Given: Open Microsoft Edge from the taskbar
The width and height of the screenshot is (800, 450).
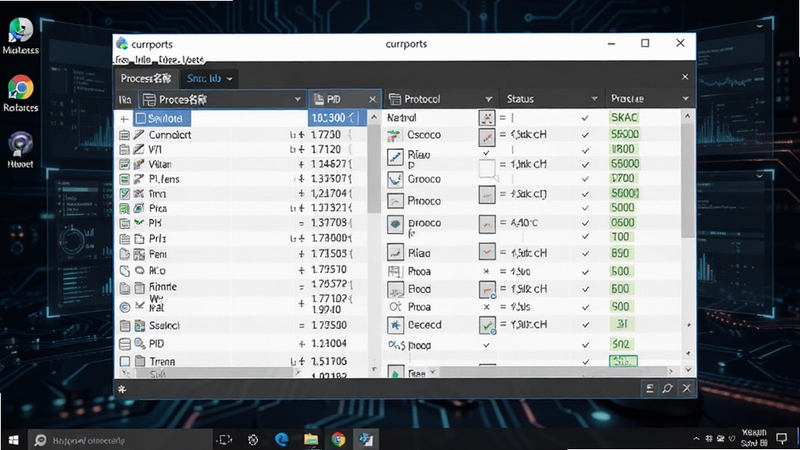Looking at the screenshot, I should 281,439.
